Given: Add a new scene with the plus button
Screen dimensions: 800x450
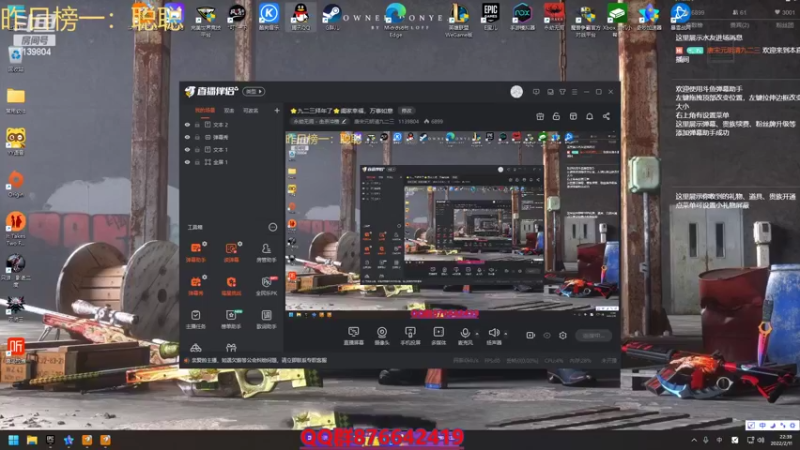Looking at the screenshot, I should pyautogui.click(x=277, y=110).
